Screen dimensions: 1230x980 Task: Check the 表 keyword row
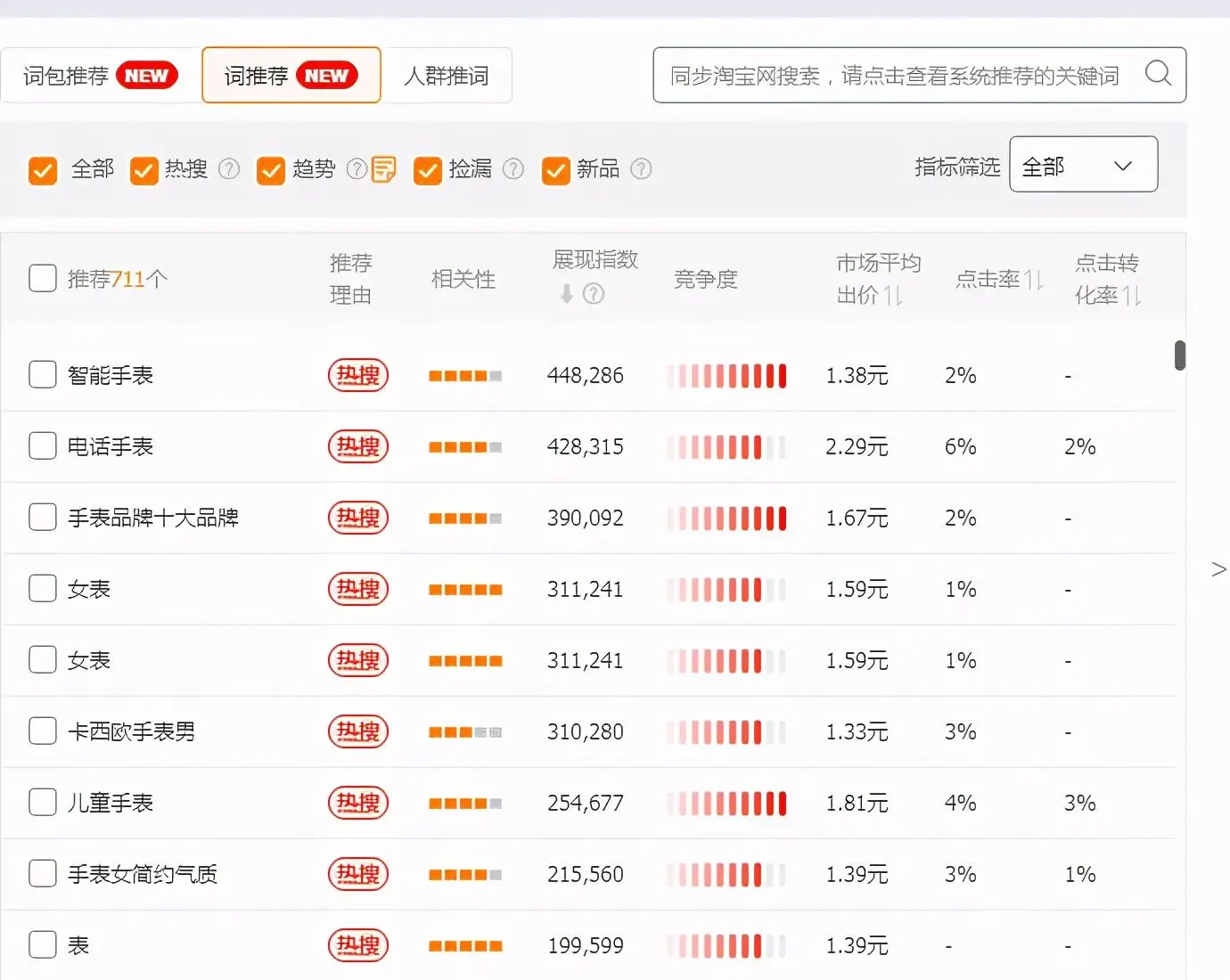(43, 944)
